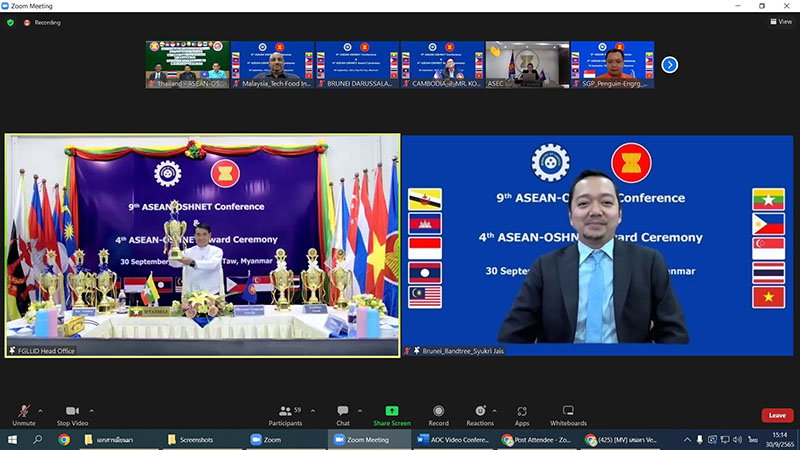The height and width of the screenshot is (450, 800).
Task: Open the View layout menu
Action: (780, 21)
